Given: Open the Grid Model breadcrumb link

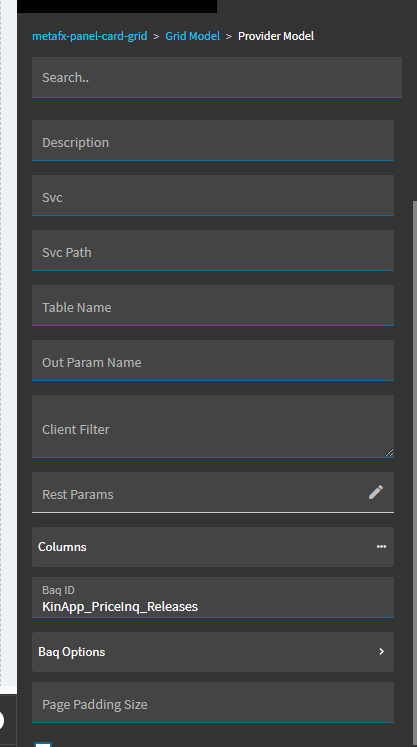Looking at the screenshot, I should click(193, 36).
